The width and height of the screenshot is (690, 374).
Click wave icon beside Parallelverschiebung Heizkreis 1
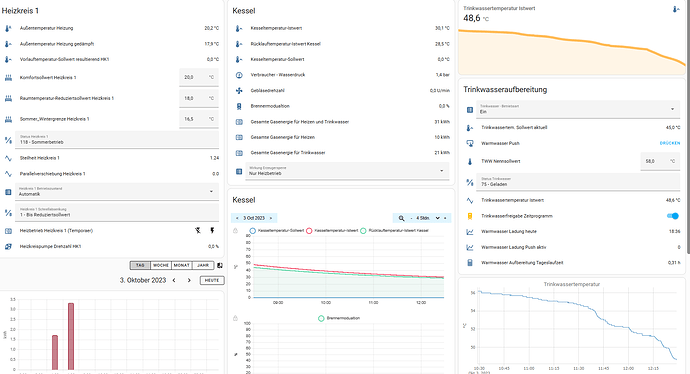pos(8,174)
